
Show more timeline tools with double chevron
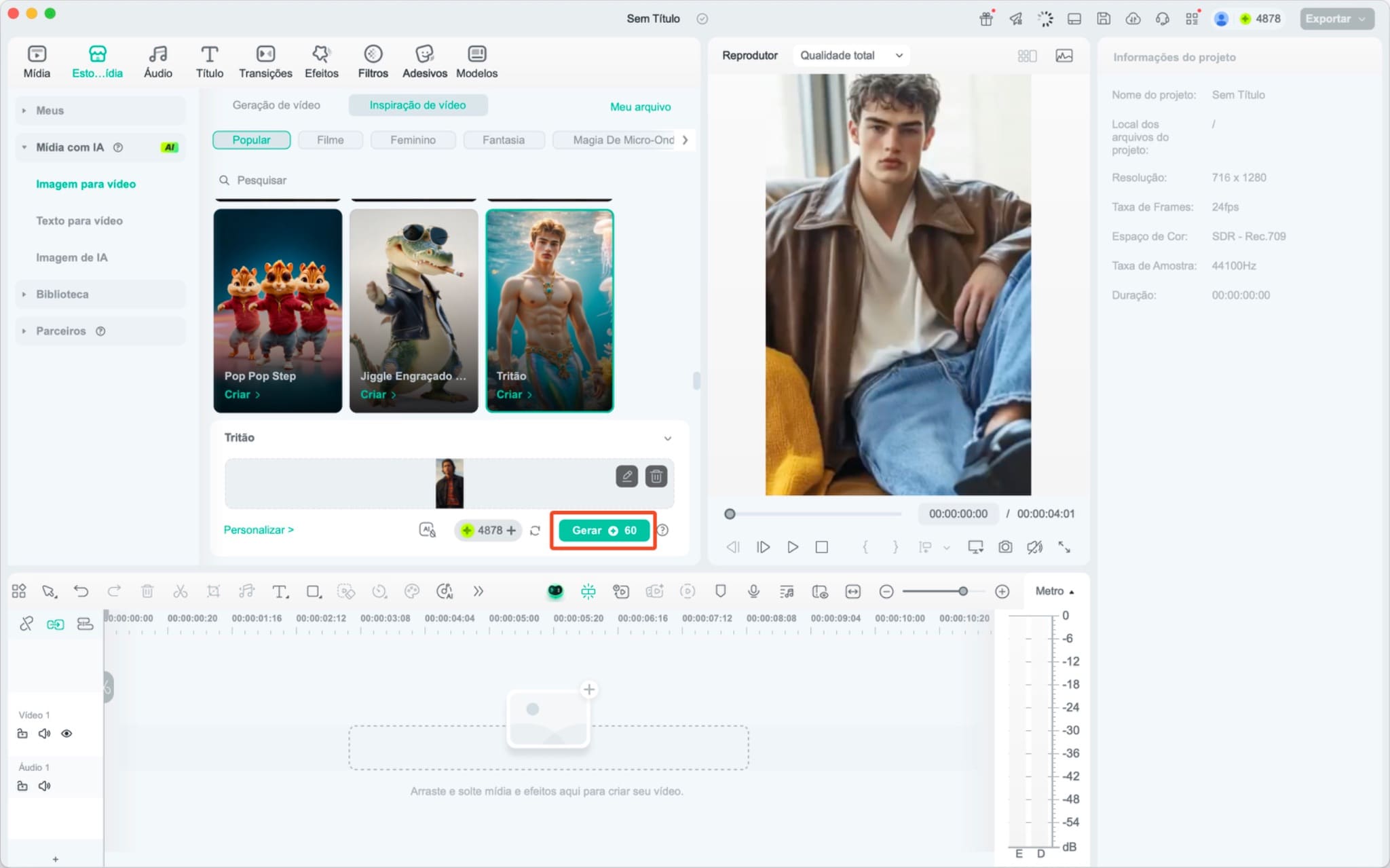click(478, 591)
